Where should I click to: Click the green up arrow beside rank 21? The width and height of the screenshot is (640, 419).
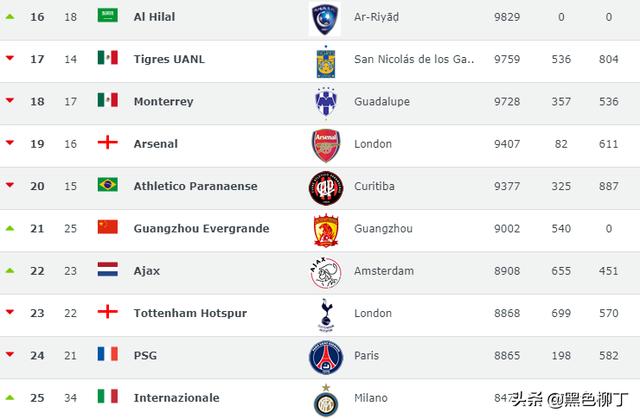(10, 228)
